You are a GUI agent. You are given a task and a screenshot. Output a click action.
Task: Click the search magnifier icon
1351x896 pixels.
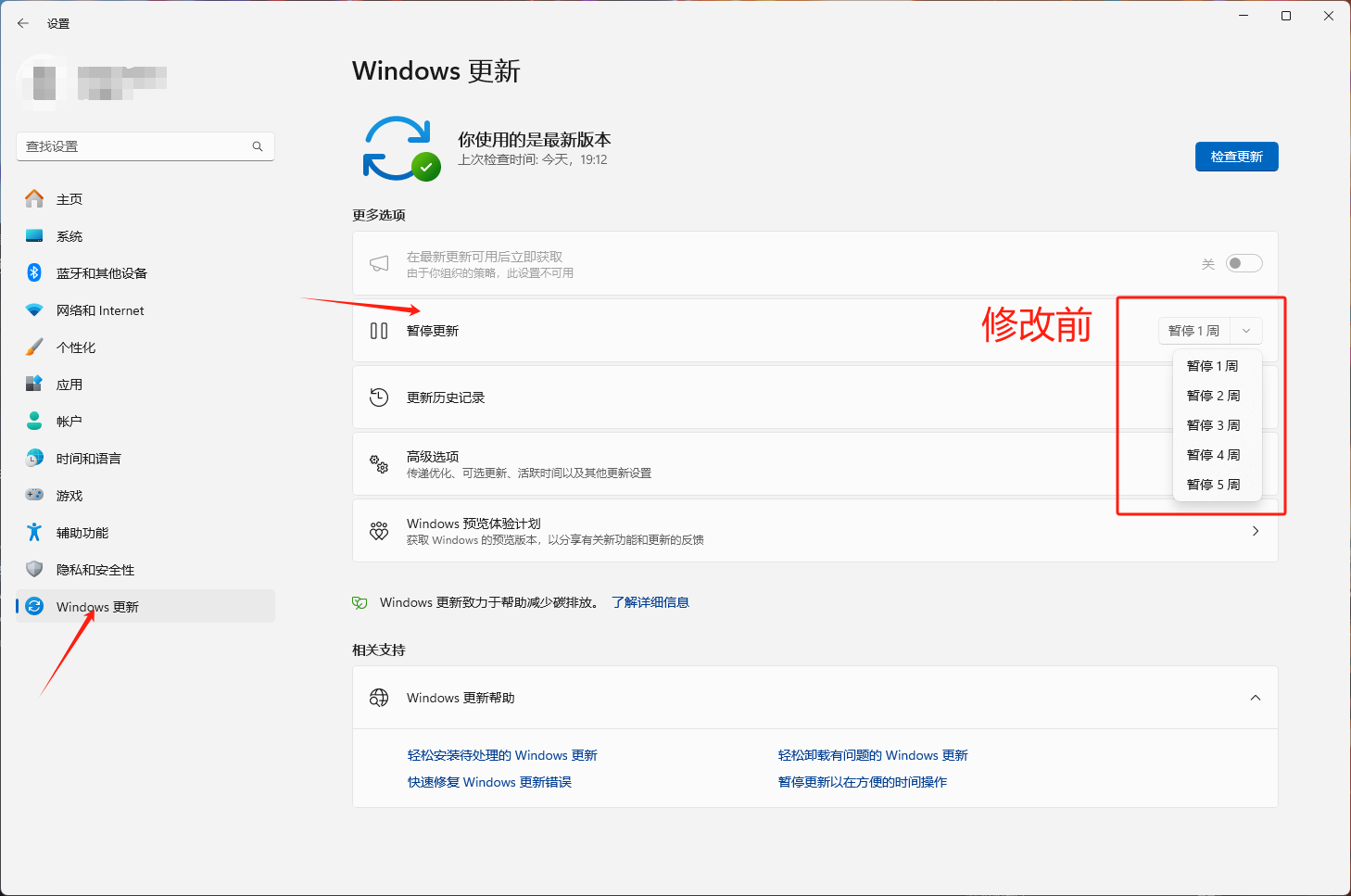click(258, 146)
